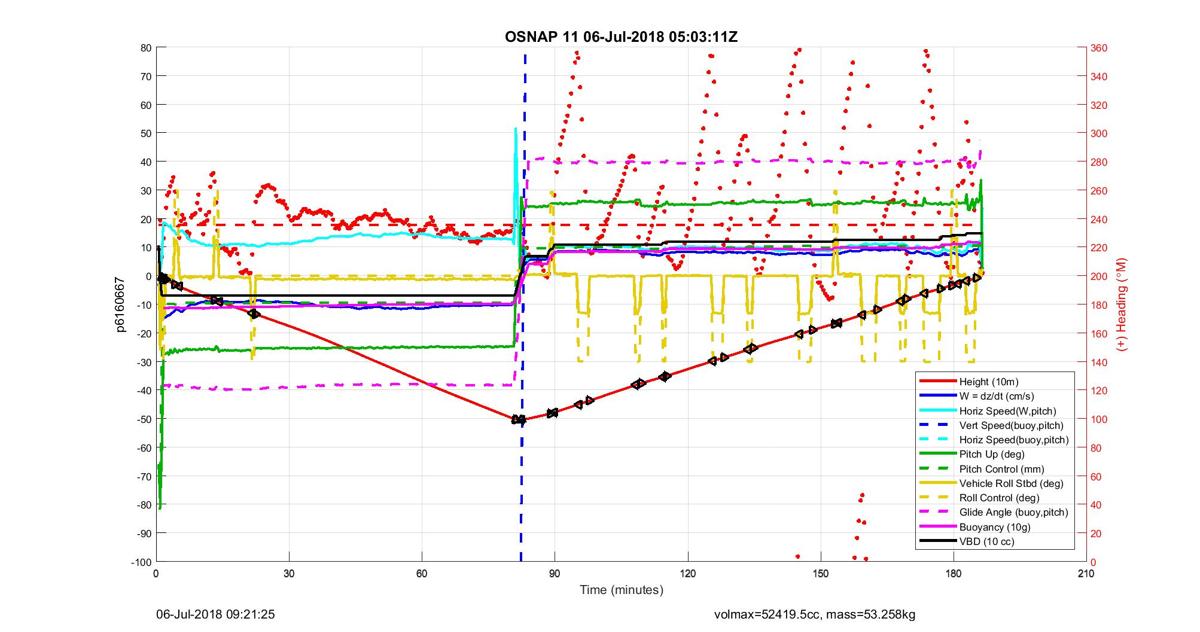Click right heading axis tick label "100"
1200x632 pixels.
pos(1100,420)
